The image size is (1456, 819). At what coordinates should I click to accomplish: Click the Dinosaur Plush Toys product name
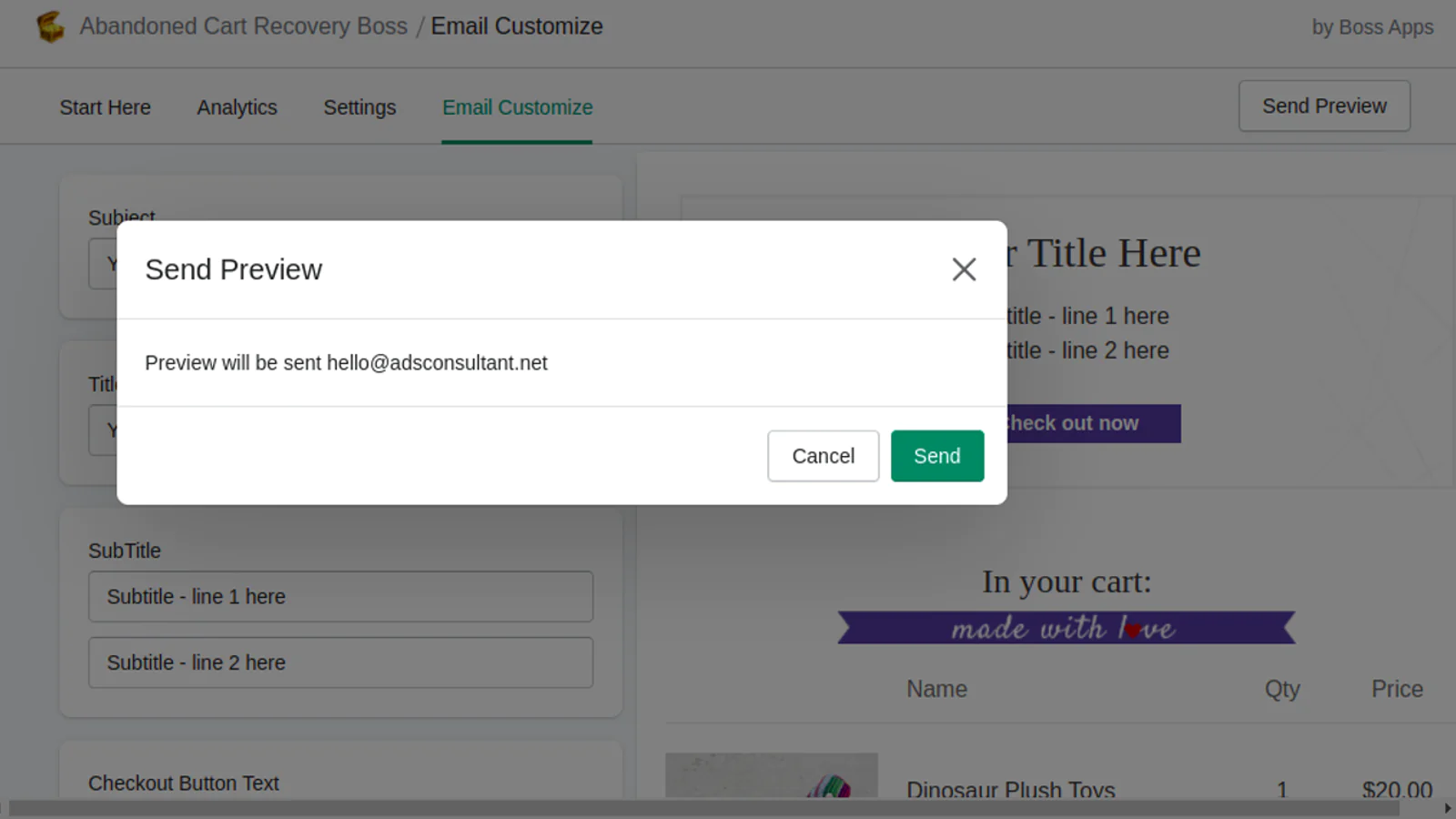pyautogui.click(x=1010, y=788)
